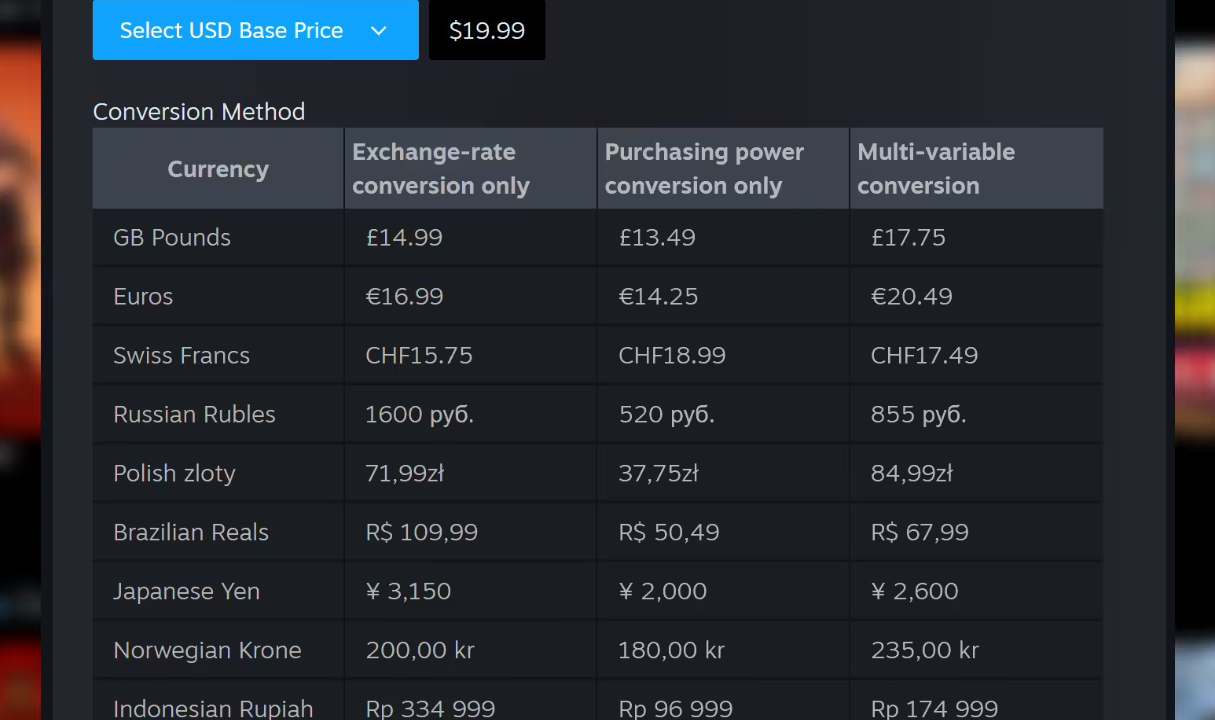Viewport: 1215px width, 720px height.
Task: Select the Purchasing power conversion only header
Action: [x=704, y=169]
